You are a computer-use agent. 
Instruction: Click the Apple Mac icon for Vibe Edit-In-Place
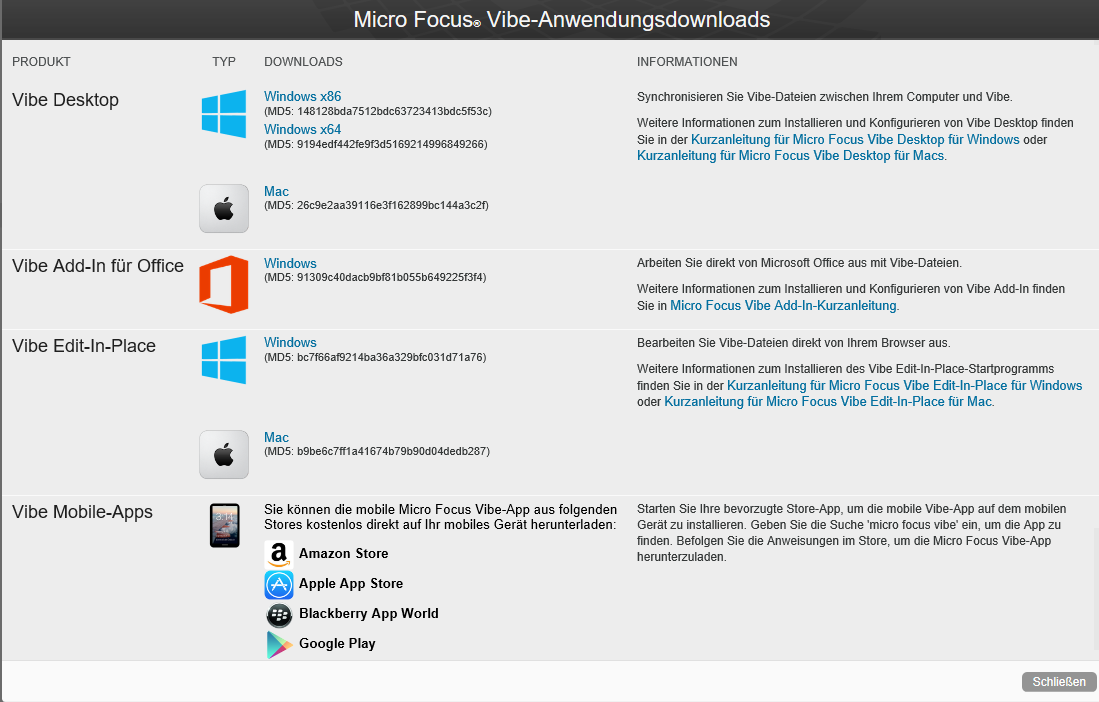(223, 454)
